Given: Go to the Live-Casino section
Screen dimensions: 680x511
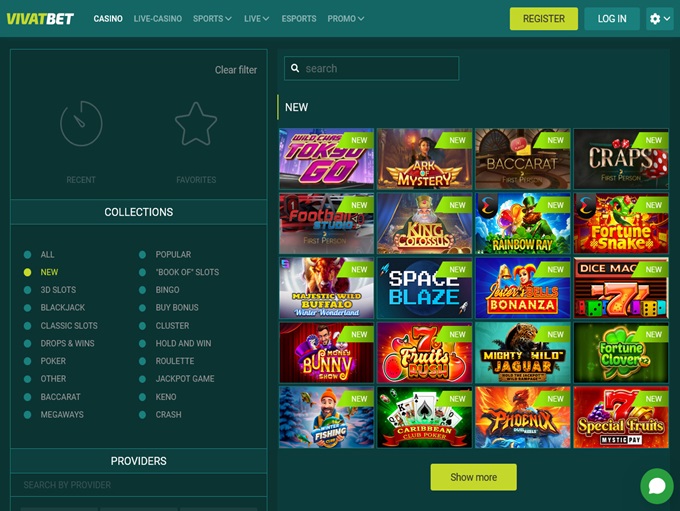Looking at the screenshot, I should (158, 19).
